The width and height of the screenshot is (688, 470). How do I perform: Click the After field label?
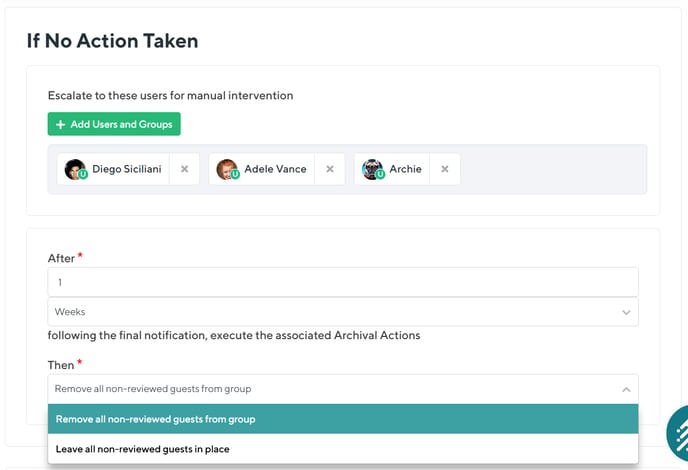click(61, 258)
